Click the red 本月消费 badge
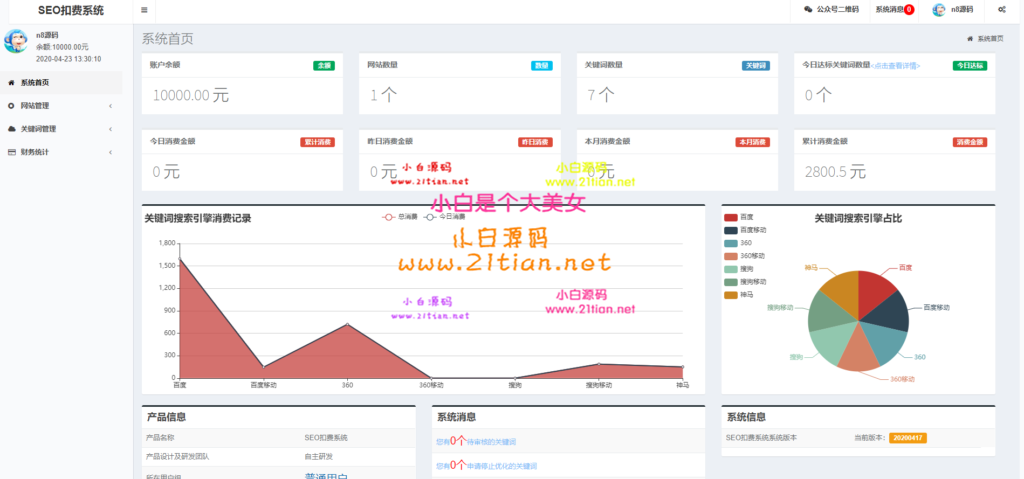Image resolution: width=1024 pixels, height=479 pixels. tap(752, 142)
